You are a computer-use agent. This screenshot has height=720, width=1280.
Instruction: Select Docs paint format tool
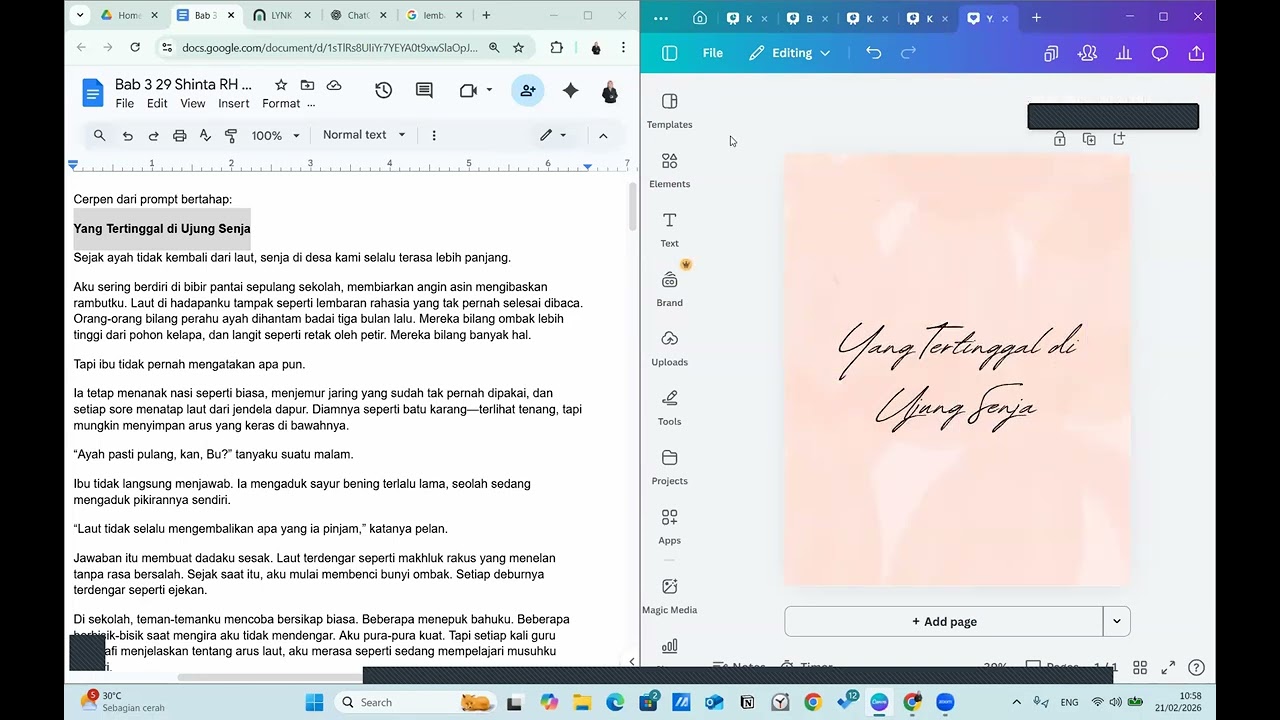(231, 135)
